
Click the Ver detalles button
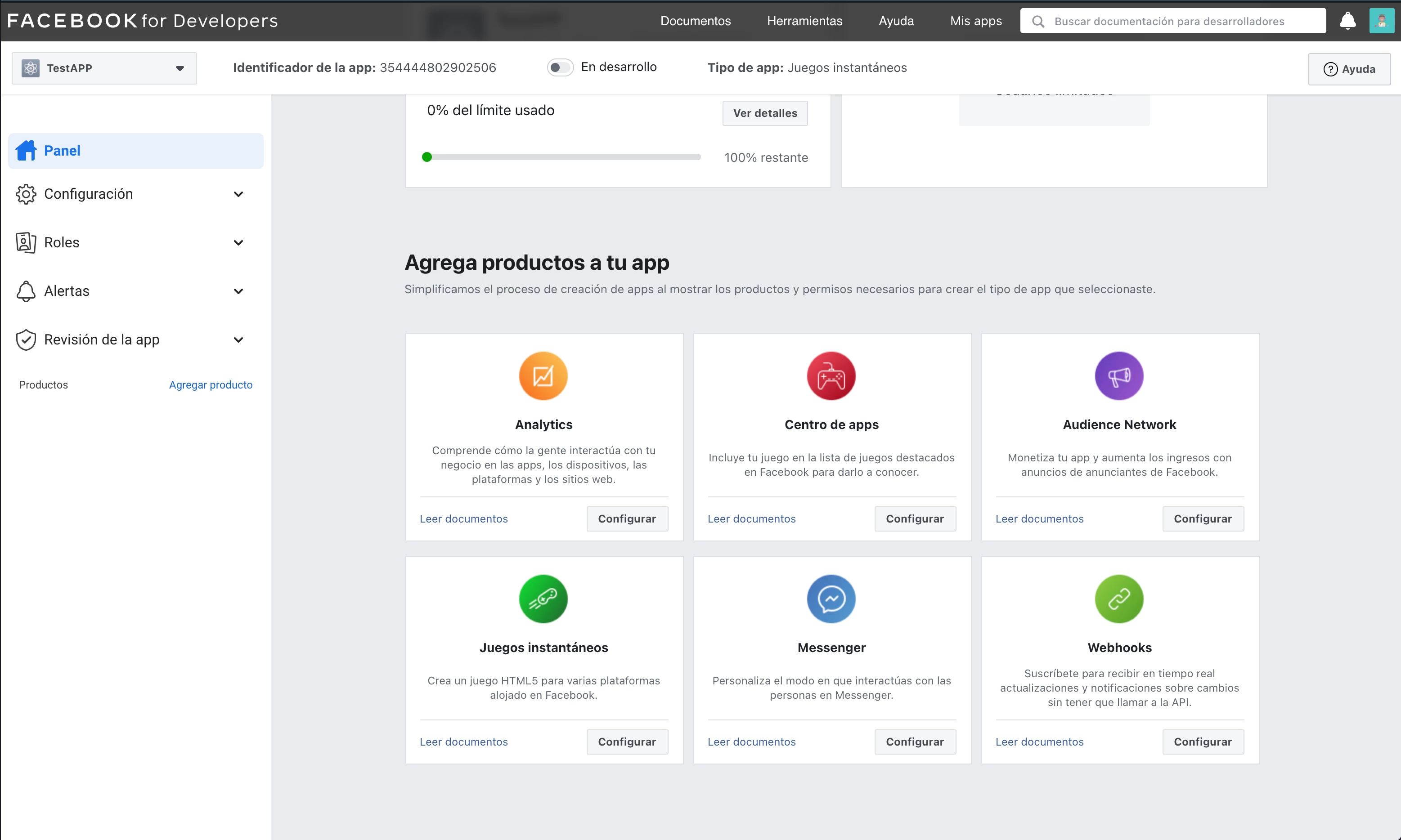coord(764,113)
